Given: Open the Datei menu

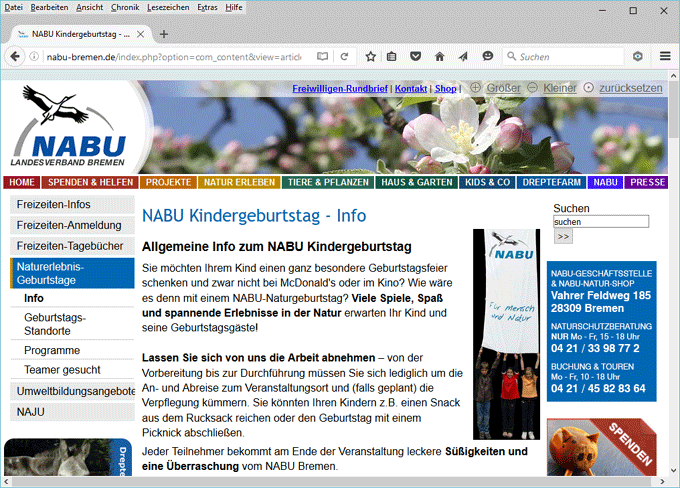Looking at the screenshot, I should tap(13, 7).
